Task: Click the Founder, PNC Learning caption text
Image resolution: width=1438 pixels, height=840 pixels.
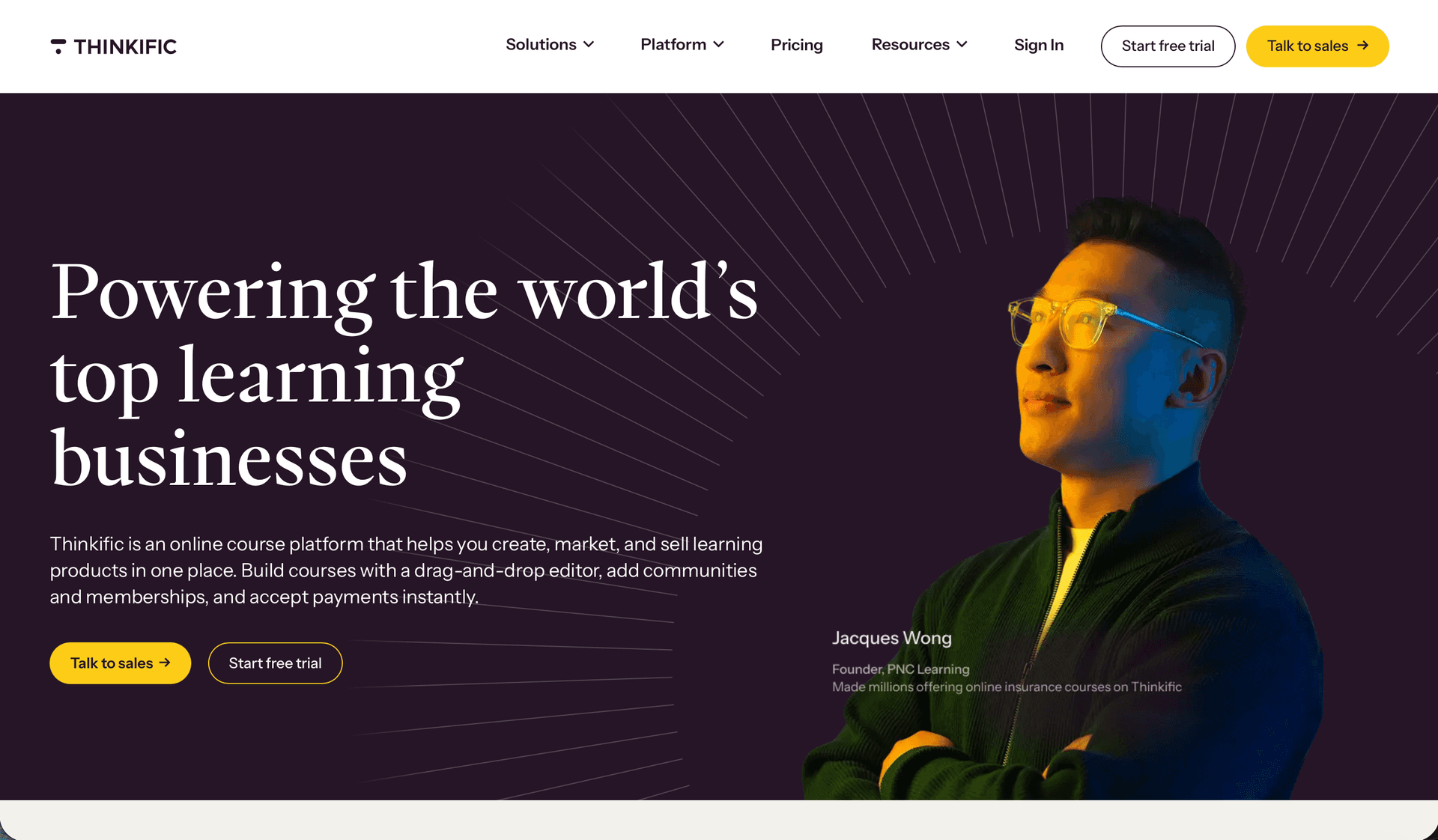Action: tap(900, 669)
